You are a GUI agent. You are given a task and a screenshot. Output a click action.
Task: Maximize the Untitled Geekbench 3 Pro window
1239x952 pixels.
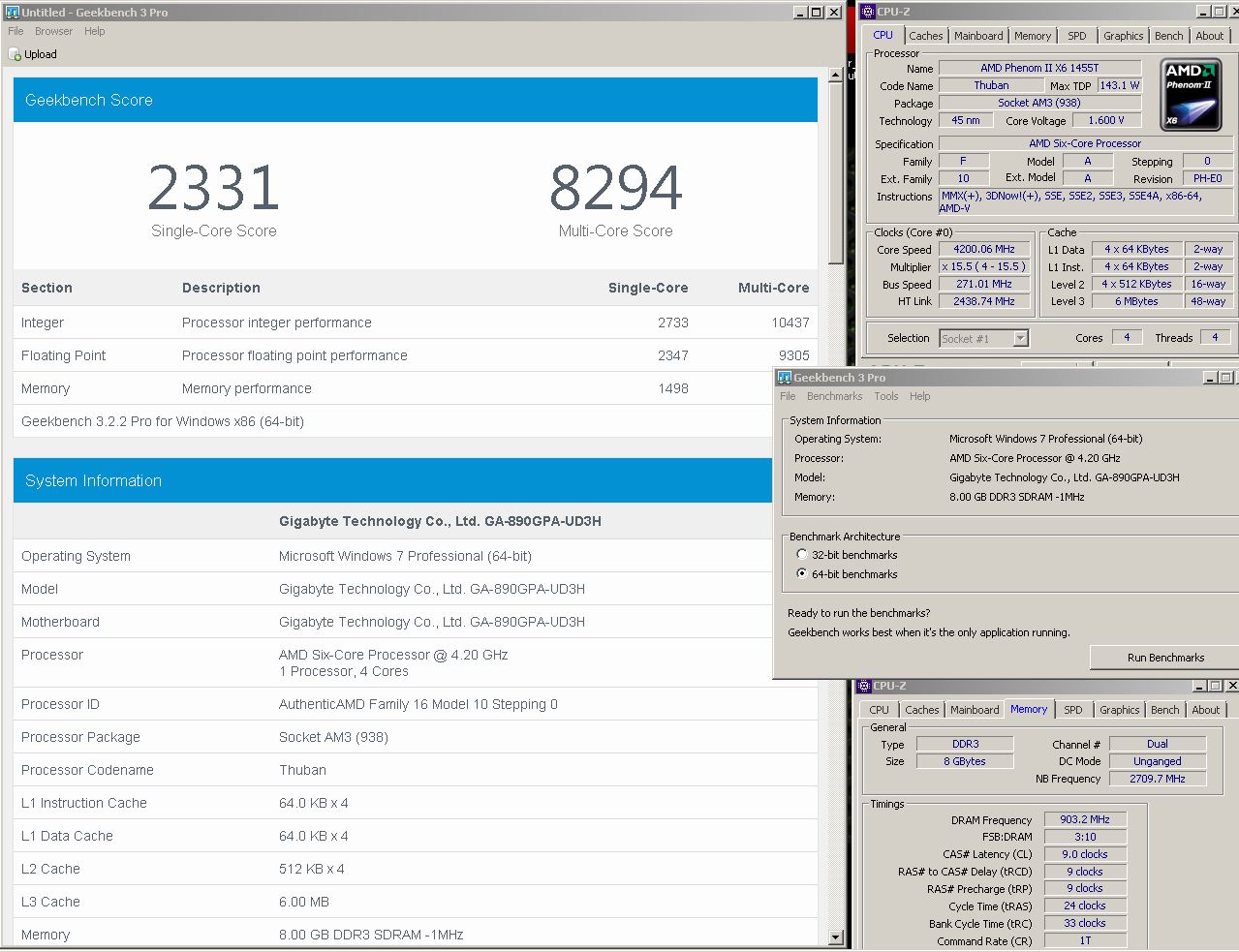(817, 12)
